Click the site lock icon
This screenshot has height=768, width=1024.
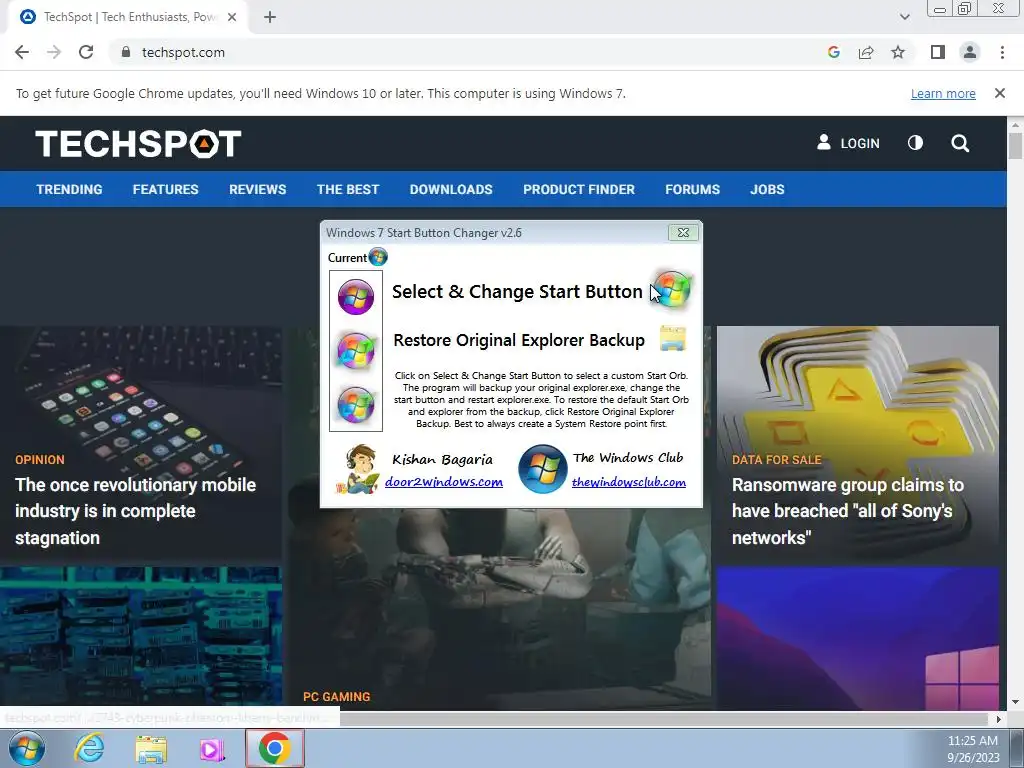click(x=126, y=52)
